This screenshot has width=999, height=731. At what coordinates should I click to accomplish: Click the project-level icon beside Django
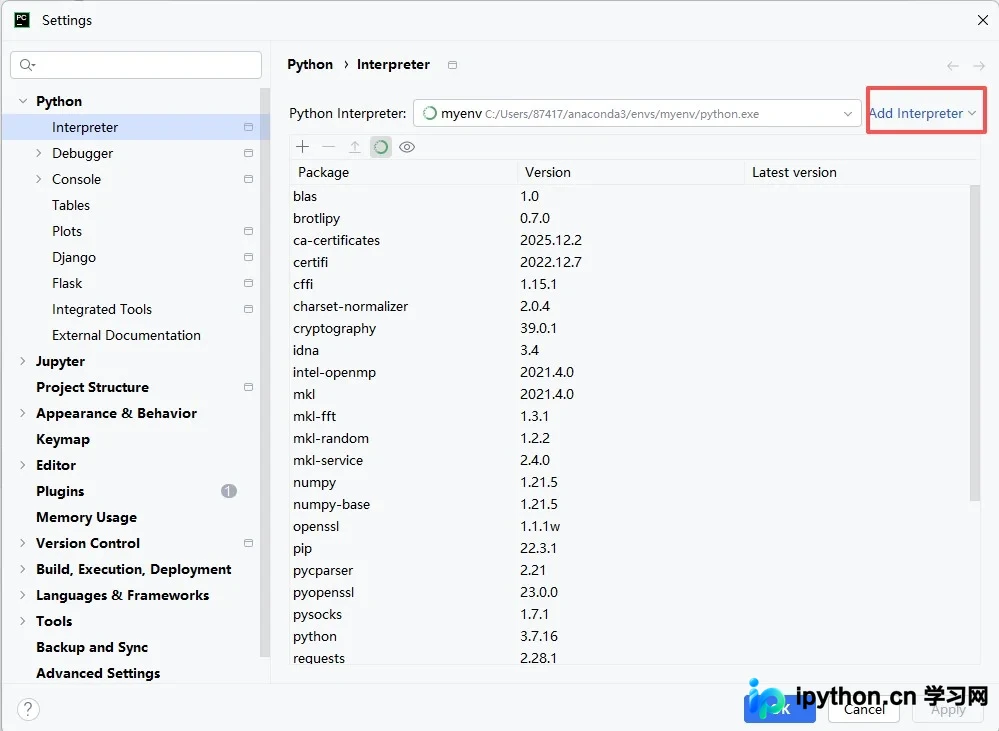tap(248, 257)
